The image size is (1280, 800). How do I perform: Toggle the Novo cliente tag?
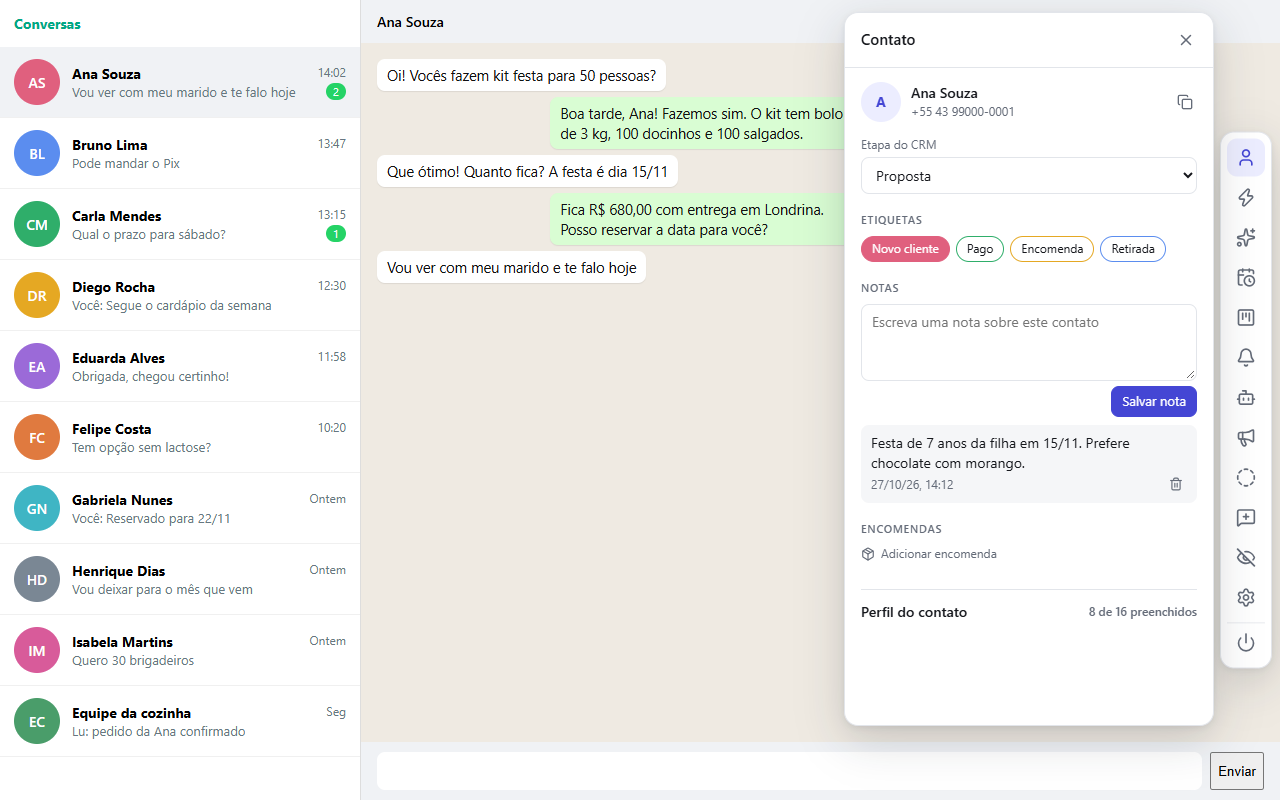tap(905, 249)
